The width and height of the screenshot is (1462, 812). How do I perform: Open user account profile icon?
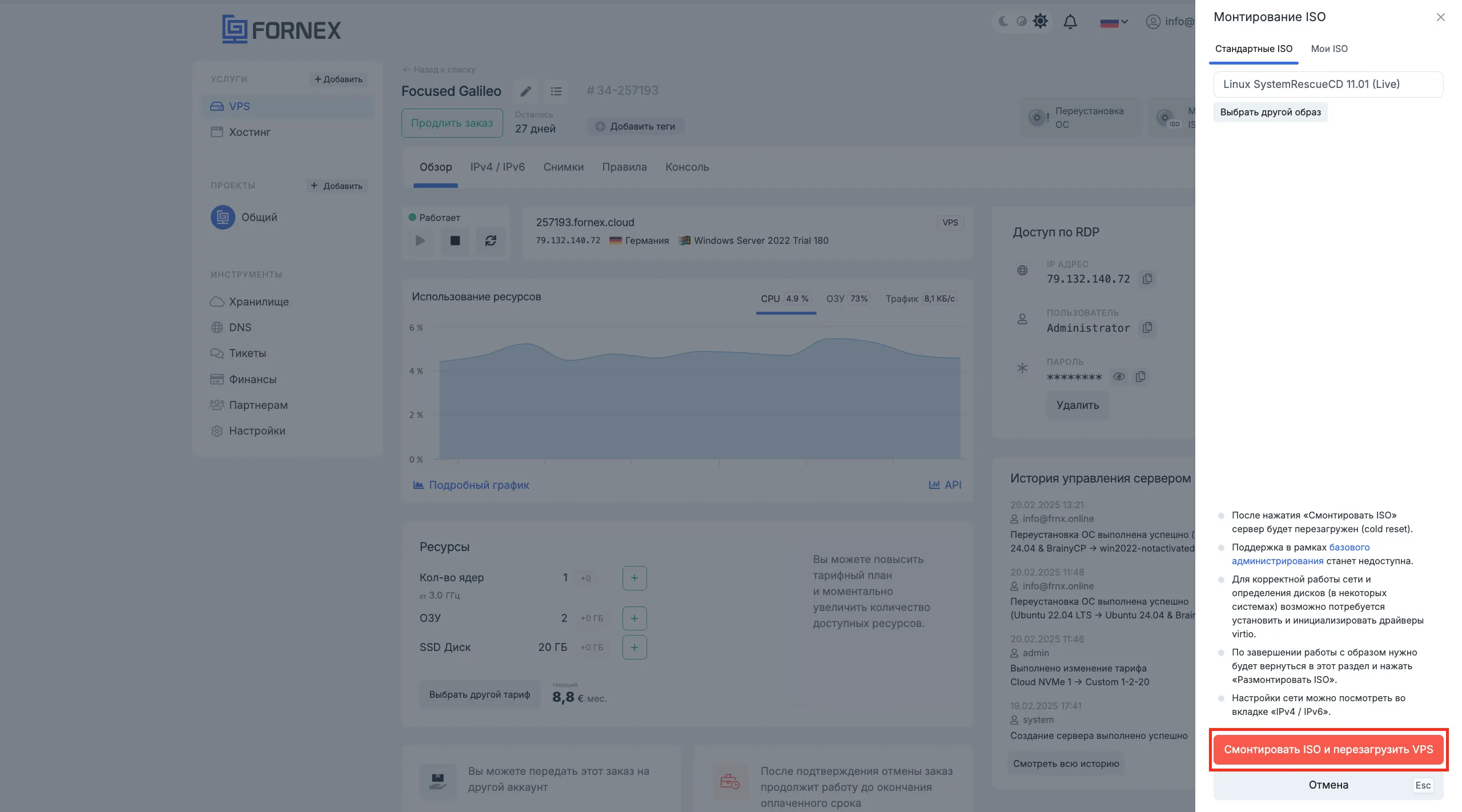coord(1153,22)
